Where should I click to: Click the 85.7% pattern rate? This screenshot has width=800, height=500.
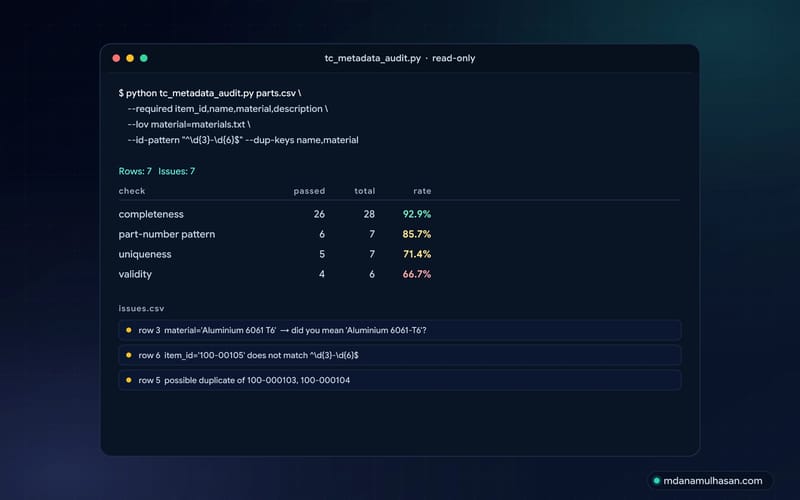(x=417, y=234)
